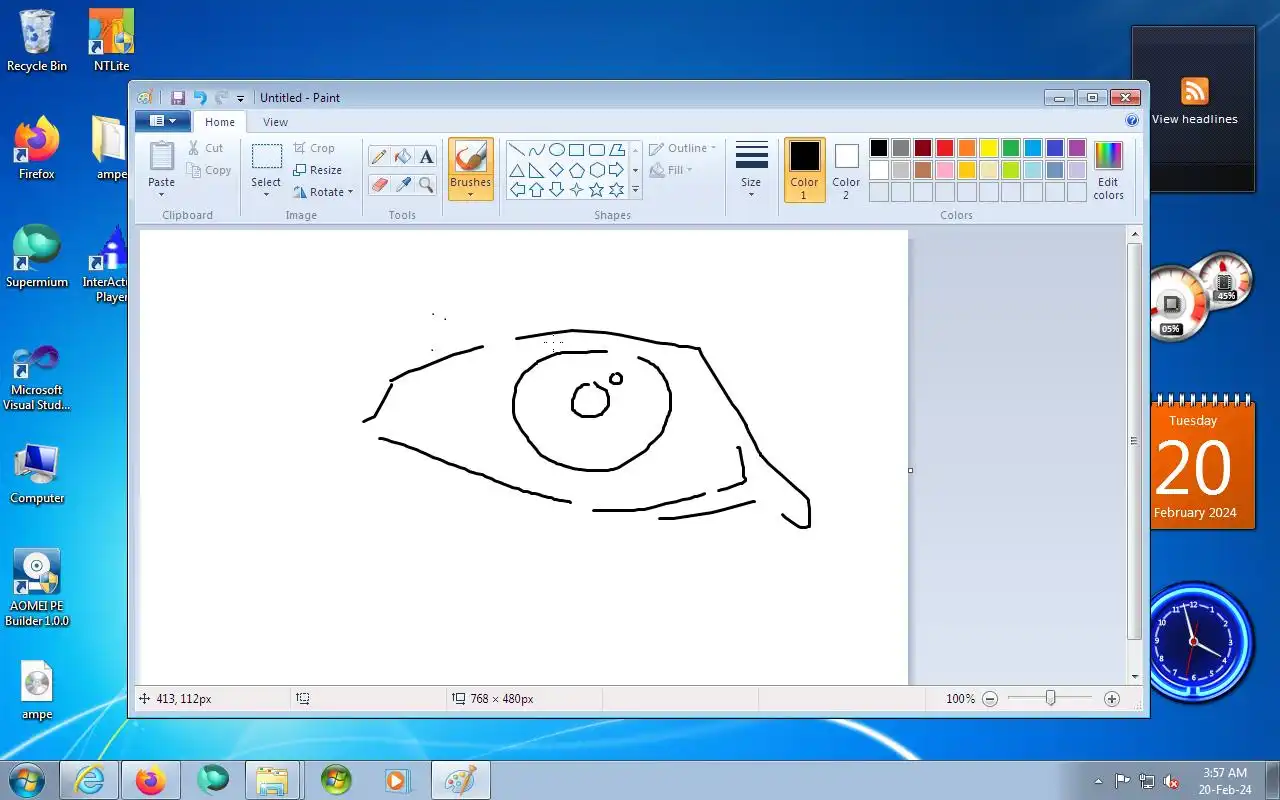Screen dimensions: 1280x800
Task: Select the Eraser tool
Action: click(379, 185)
